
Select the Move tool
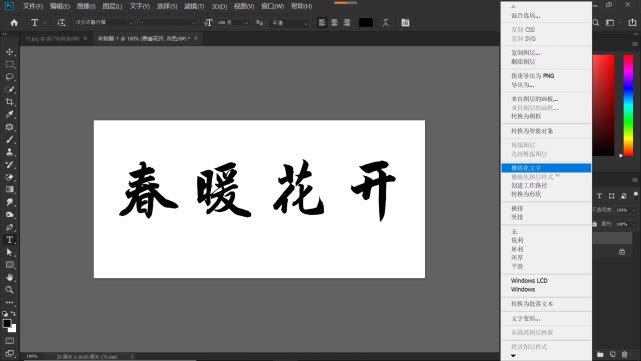(x=9, y=52)
